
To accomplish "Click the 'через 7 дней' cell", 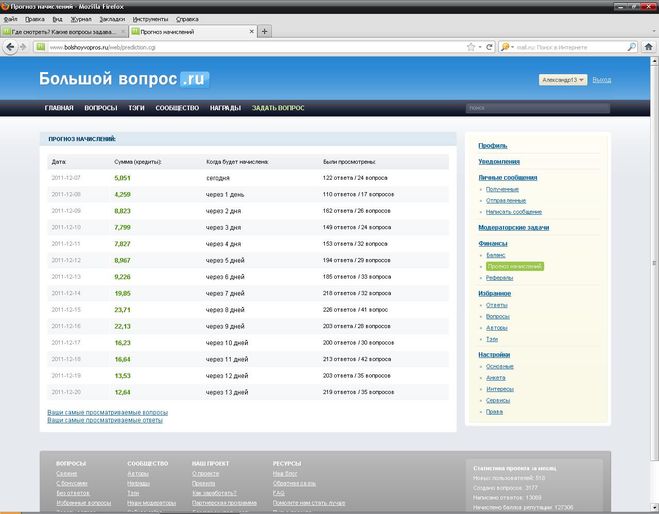I will pos(225,293).
